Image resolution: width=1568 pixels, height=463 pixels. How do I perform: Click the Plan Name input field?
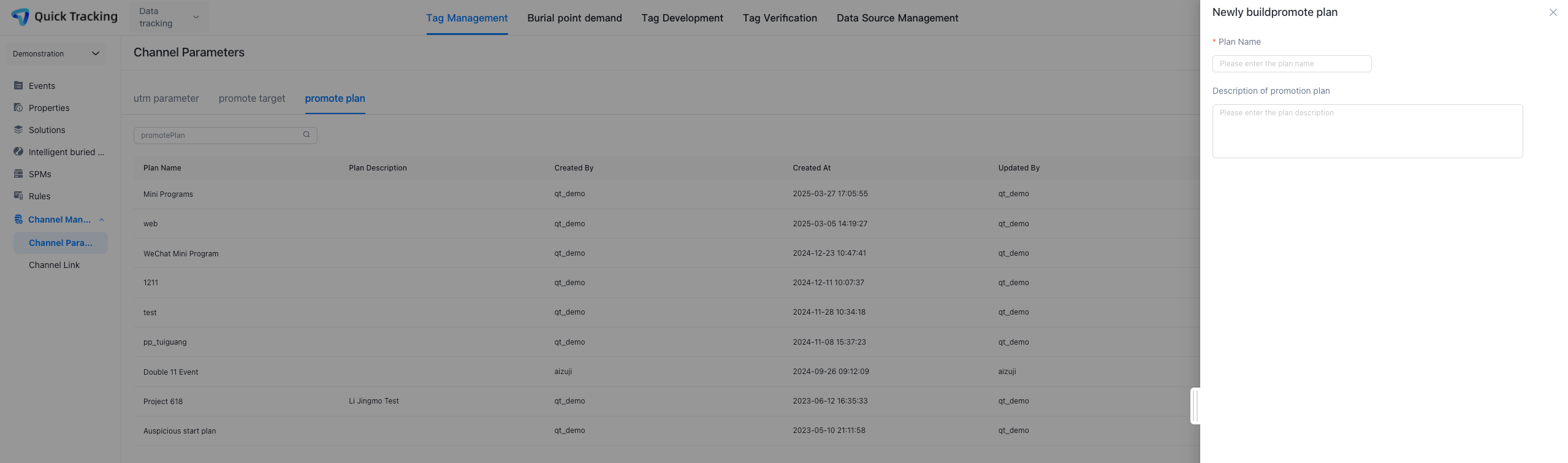[x=1292, y=64]
